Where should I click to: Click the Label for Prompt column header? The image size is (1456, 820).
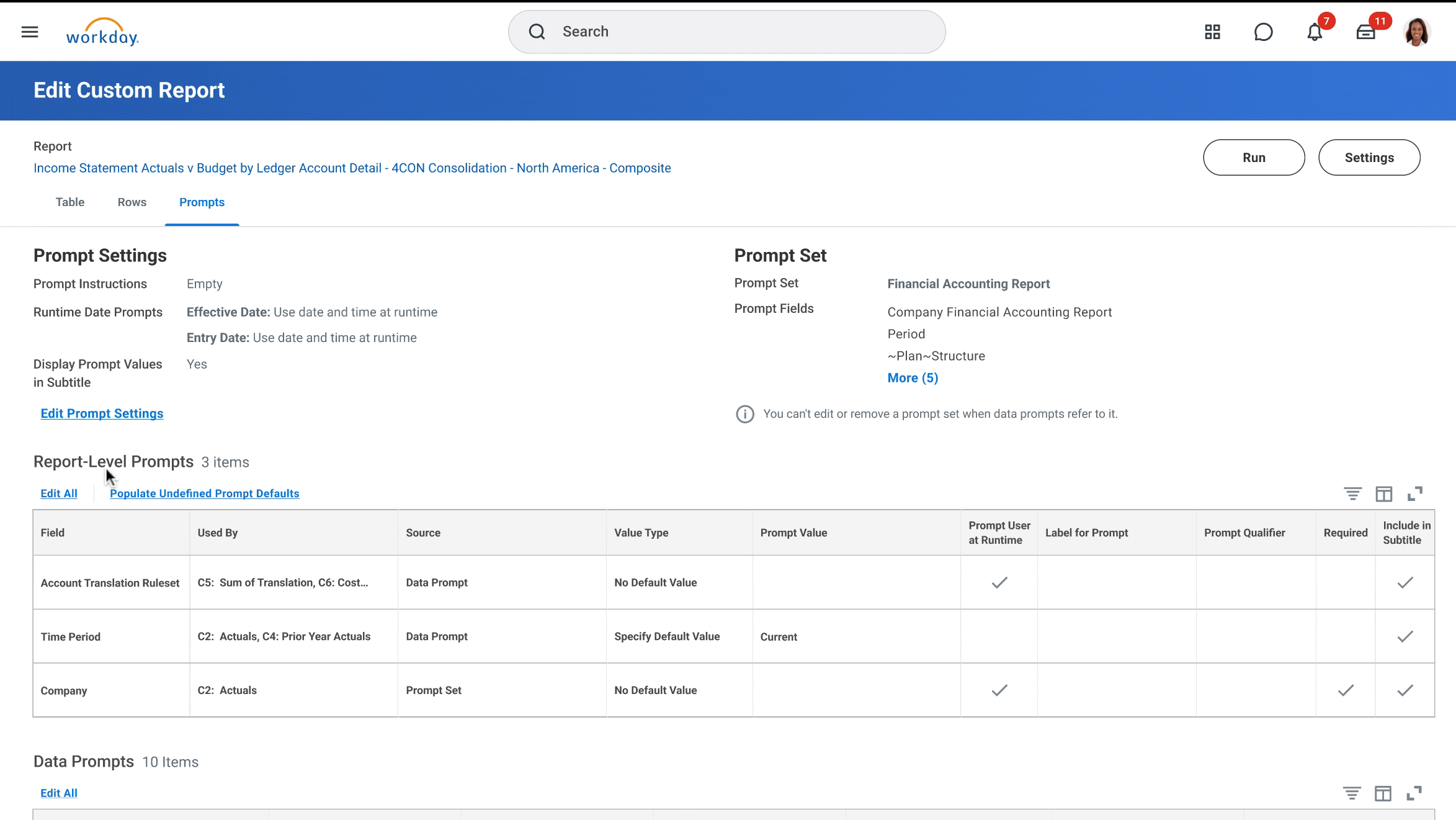coord(1117,533)
